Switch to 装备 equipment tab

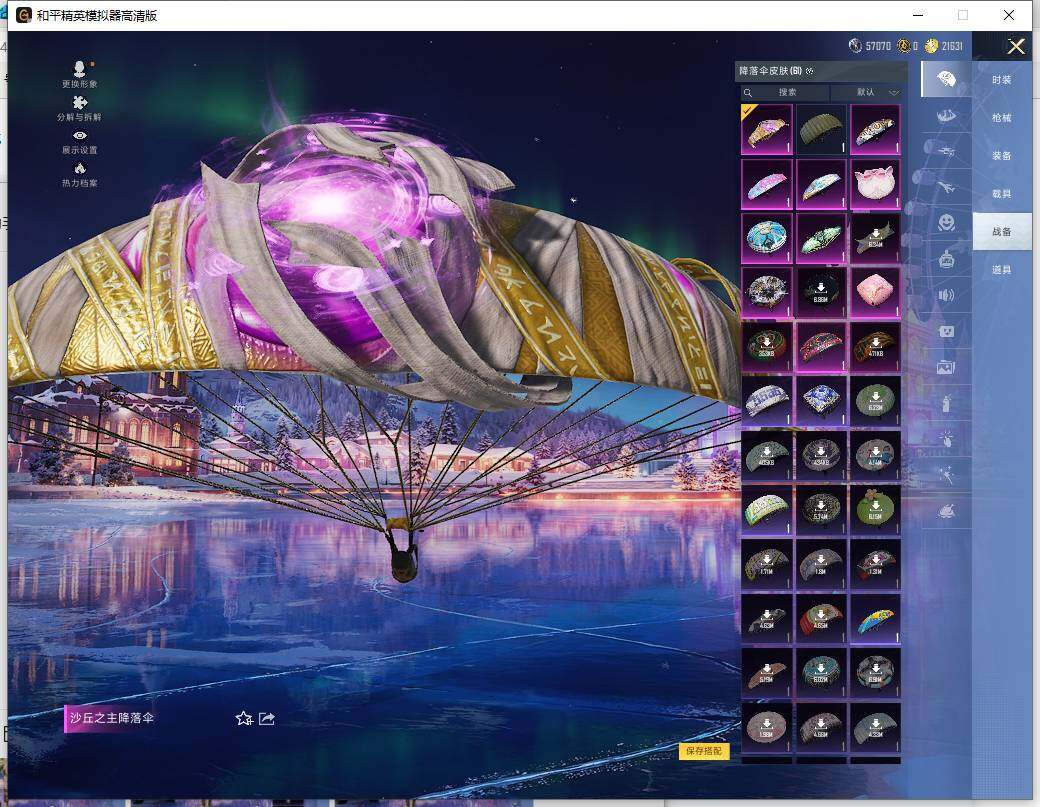point(1002,155)
